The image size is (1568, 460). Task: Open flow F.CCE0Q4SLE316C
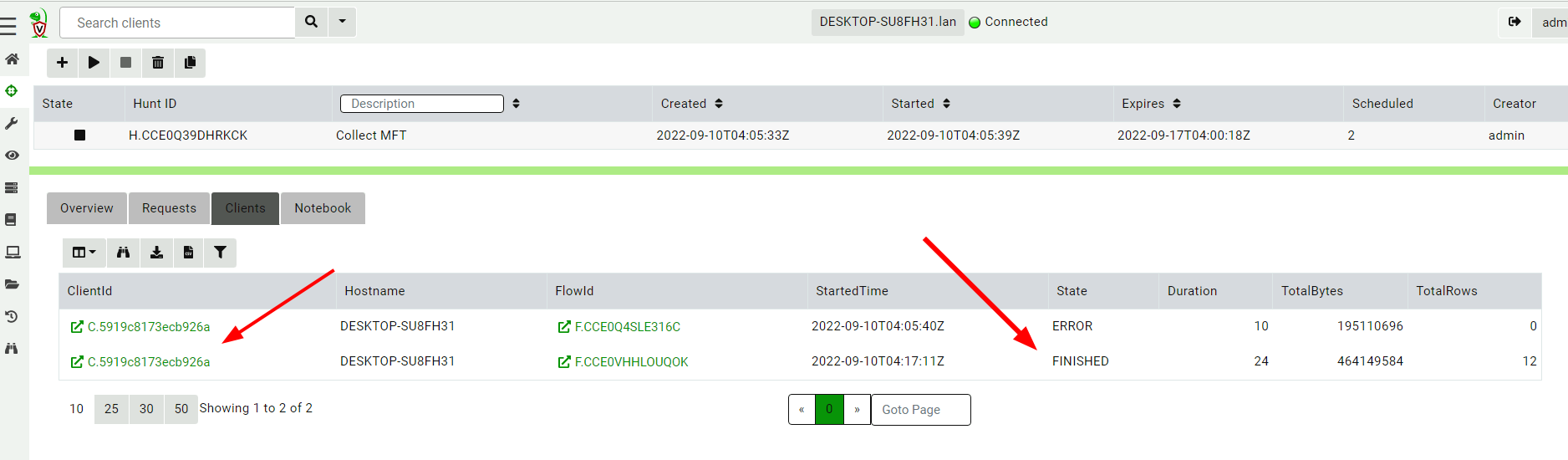tap(619, 327)
